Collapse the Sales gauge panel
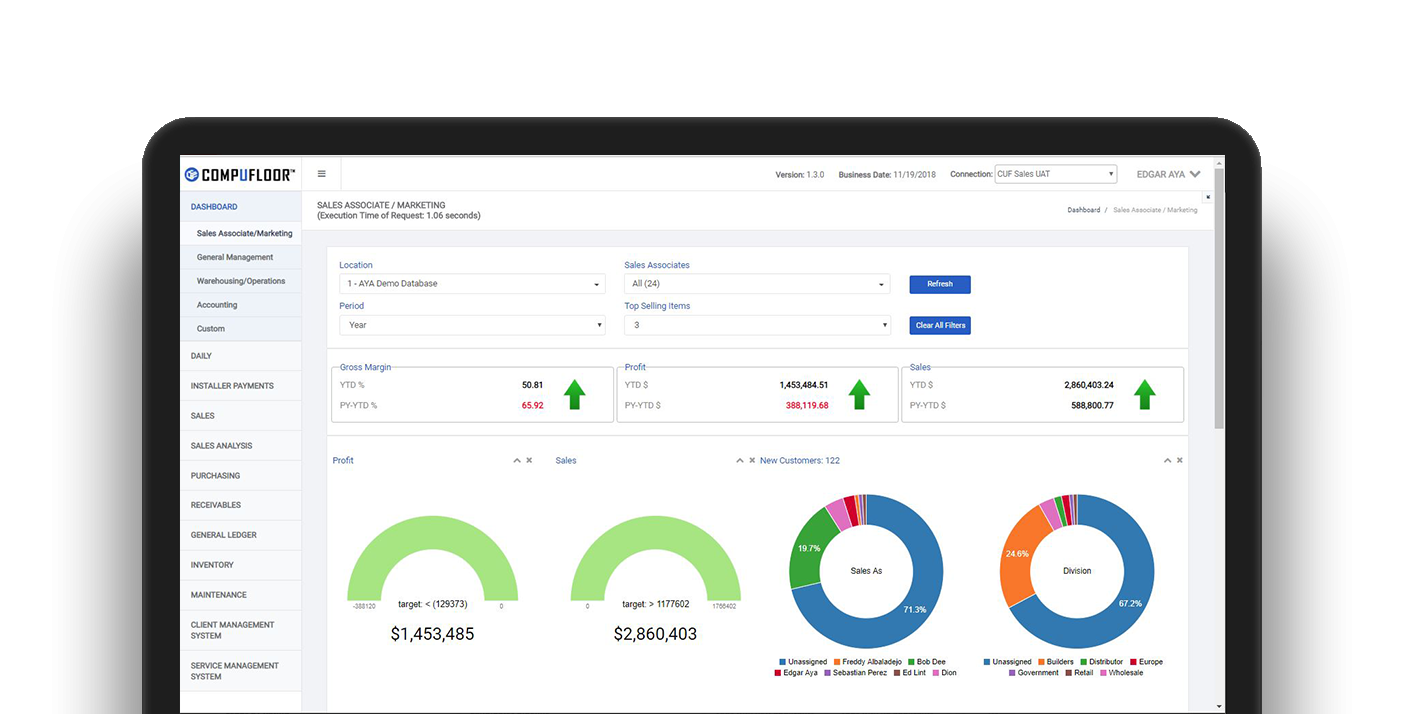This screenshot has height=714, width=1423. 740,461
